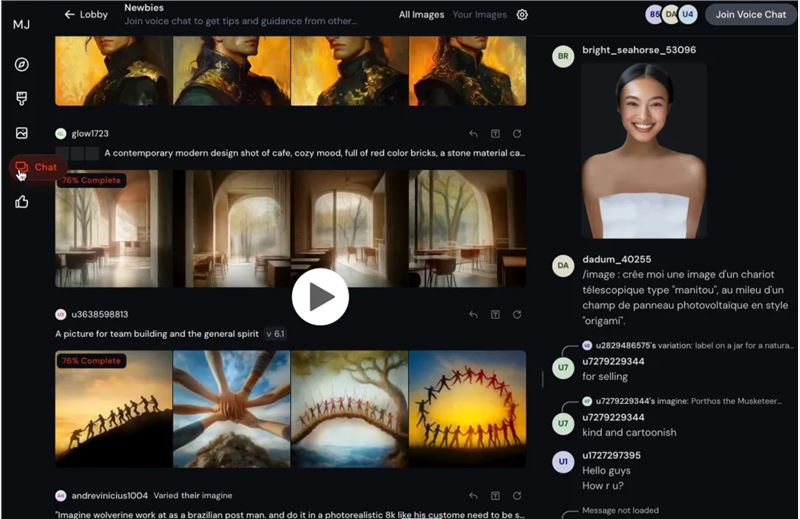Switch to the Your Images tab
This screenshot has height=519, width=800.
pyautogui.click(x=480, y=15)
